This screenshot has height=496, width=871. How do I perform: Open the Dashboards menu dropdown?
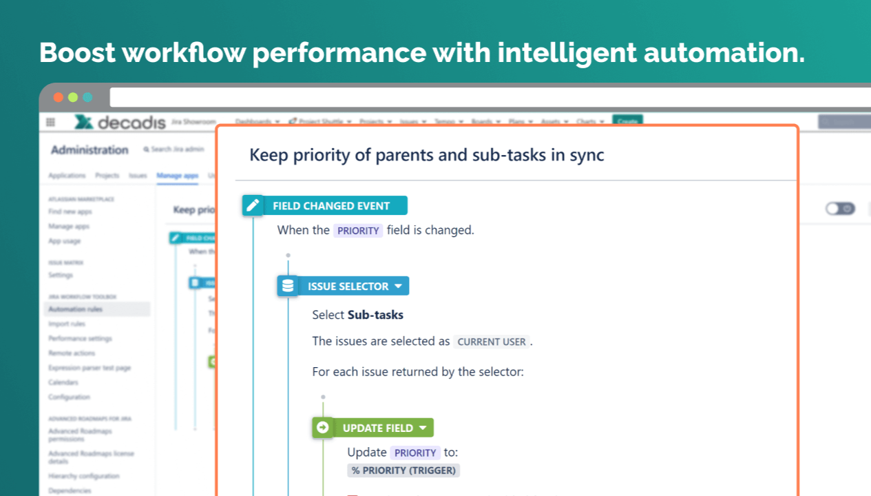[258, 122]
